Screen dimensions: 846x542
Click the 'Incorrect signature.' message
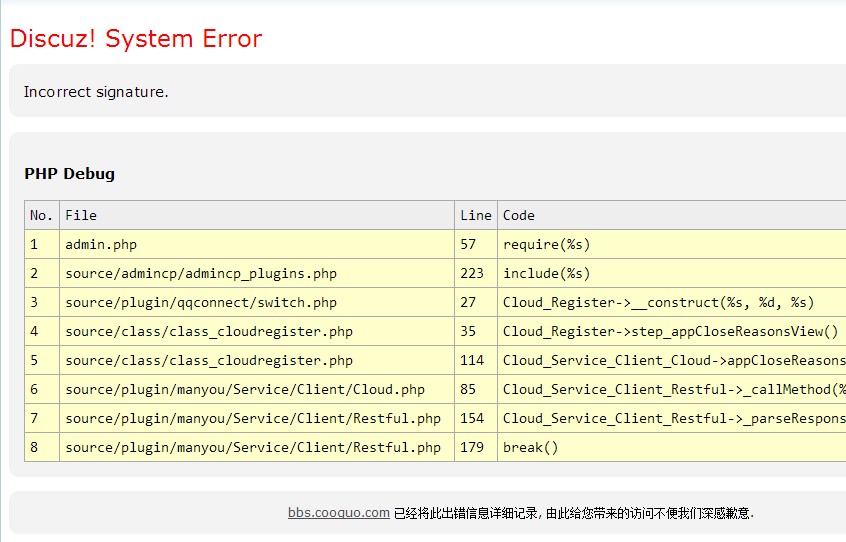[x=96, y=92]
